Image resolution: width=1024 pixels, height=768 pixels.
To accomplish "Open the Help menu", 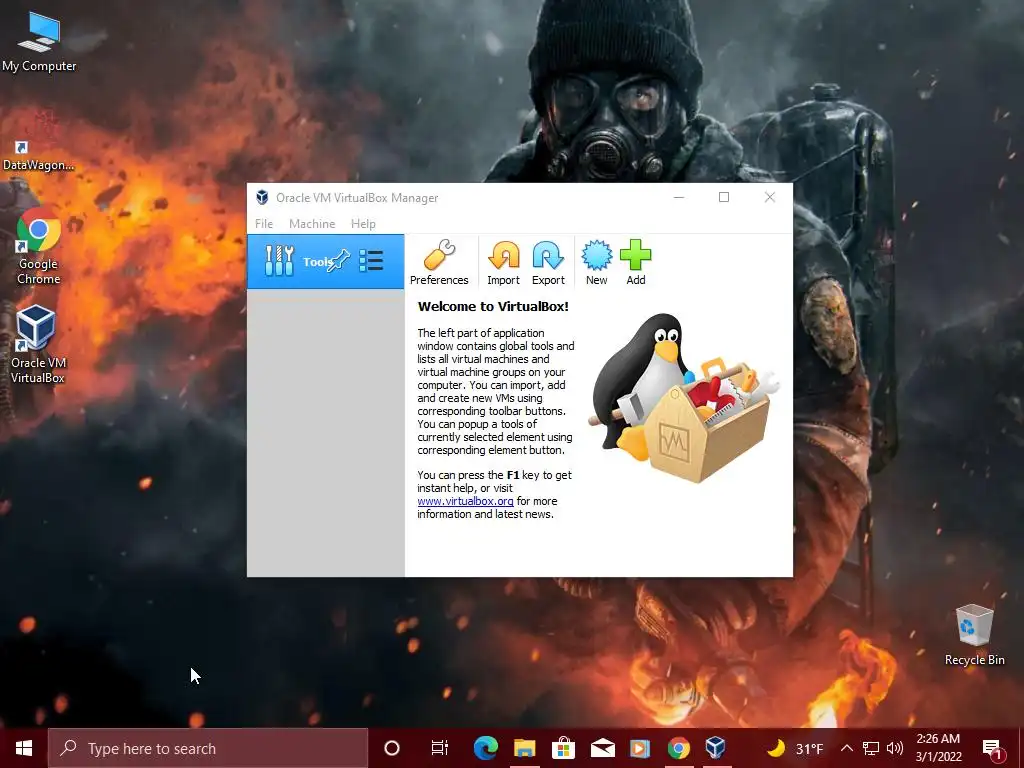I will click(363, 223).
